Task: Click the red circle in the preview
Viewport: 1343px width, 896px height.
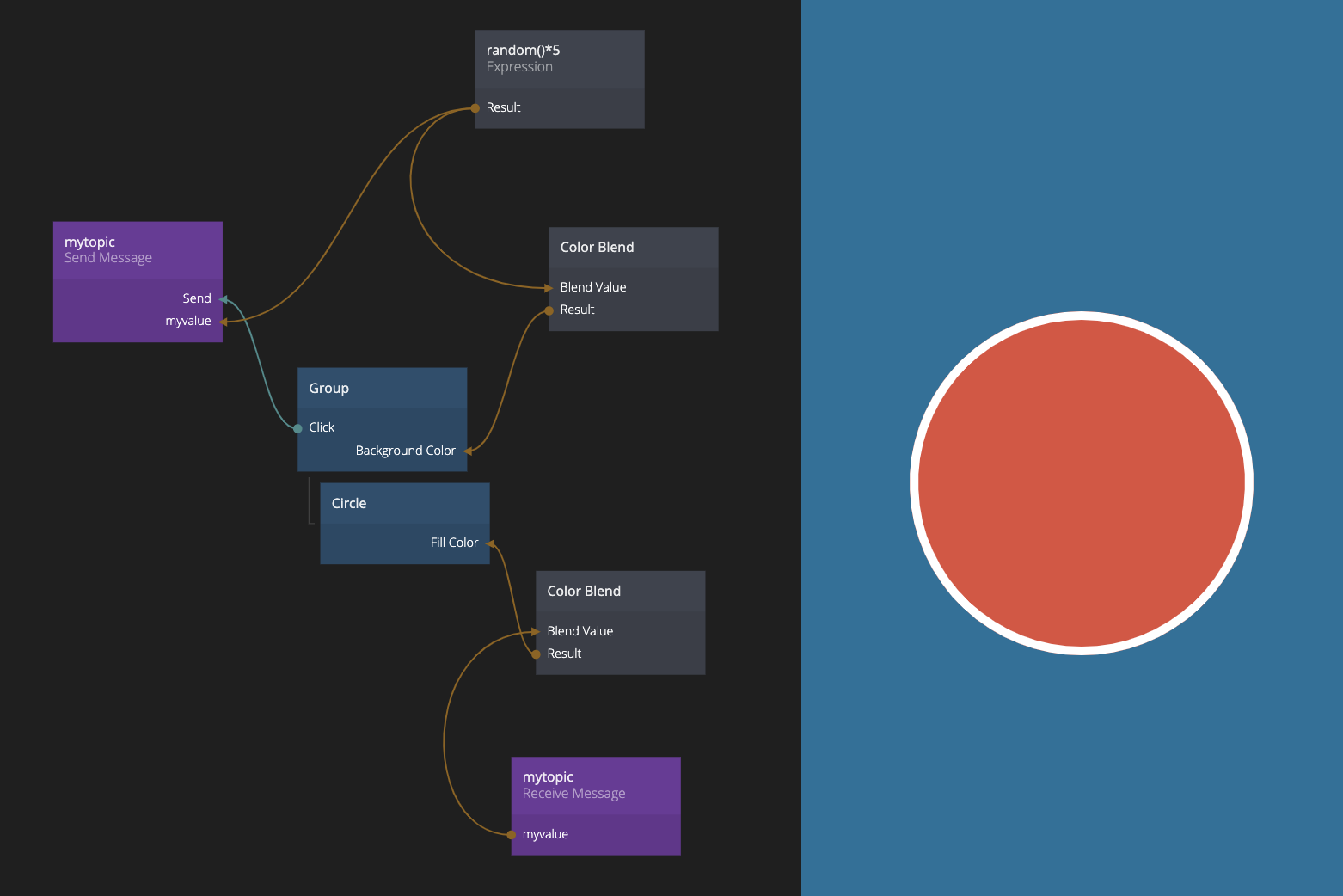Action: 1081,483
